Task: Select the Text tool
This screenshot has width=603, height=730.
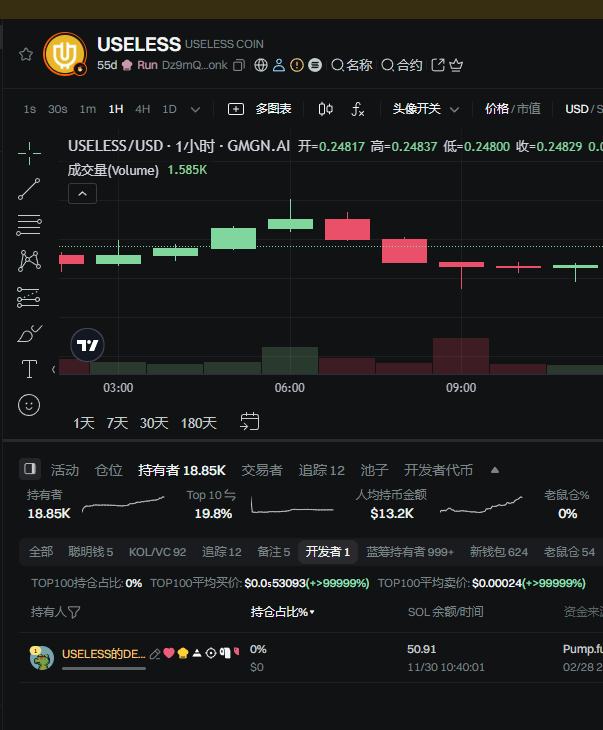Action: [29, 369]
